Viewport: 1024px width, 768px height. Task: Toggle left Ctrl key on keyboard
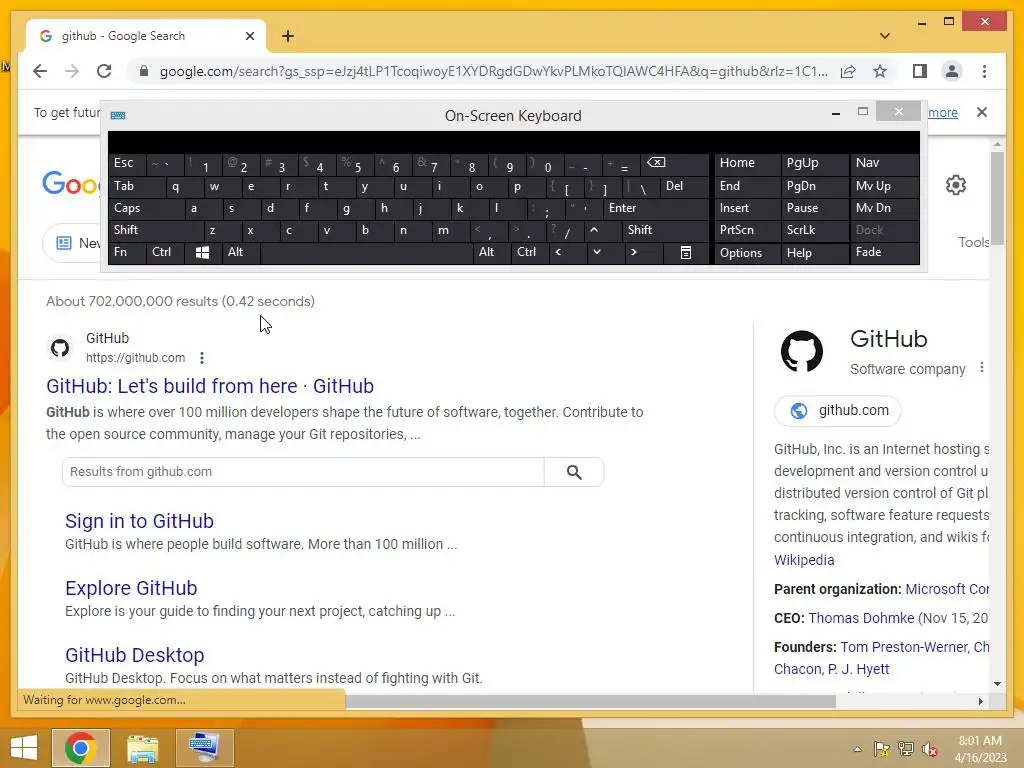[x=165, y=252]
